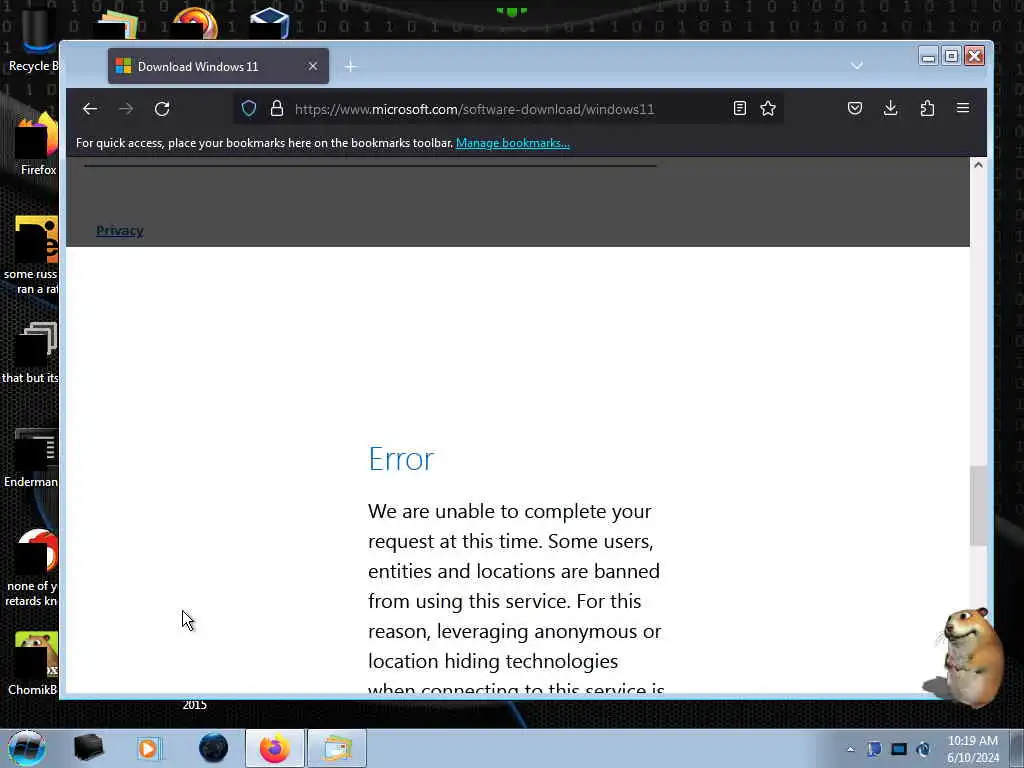Image resolution: width=1024 pixels, height=768 pixels.
Task: Select the Download Windows 11 tab
Action: (x=218, y=66)
